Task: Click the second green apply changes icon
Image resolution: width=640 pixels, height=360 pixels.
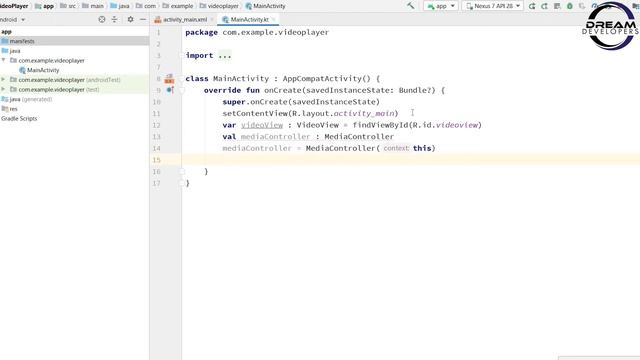Action: pyautogui.click(x=544, y=6)
